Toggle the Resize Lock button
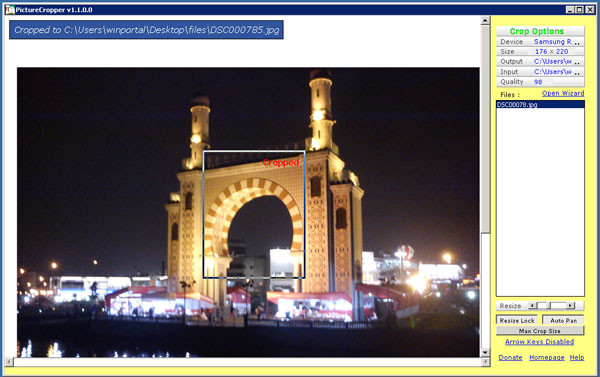Screen dimensions: 600x377 517,320
